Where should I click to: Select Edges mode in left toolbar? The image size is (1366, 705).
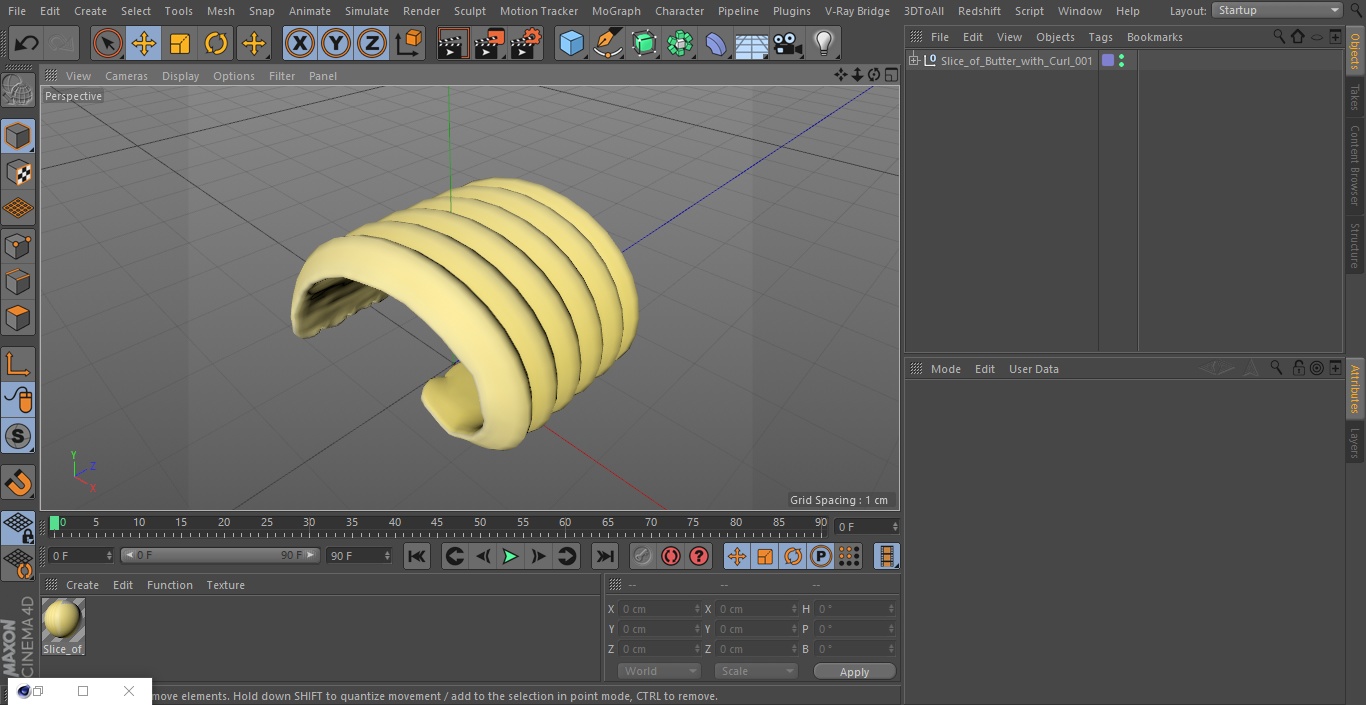pyautogui.click(x=18, y=282)
